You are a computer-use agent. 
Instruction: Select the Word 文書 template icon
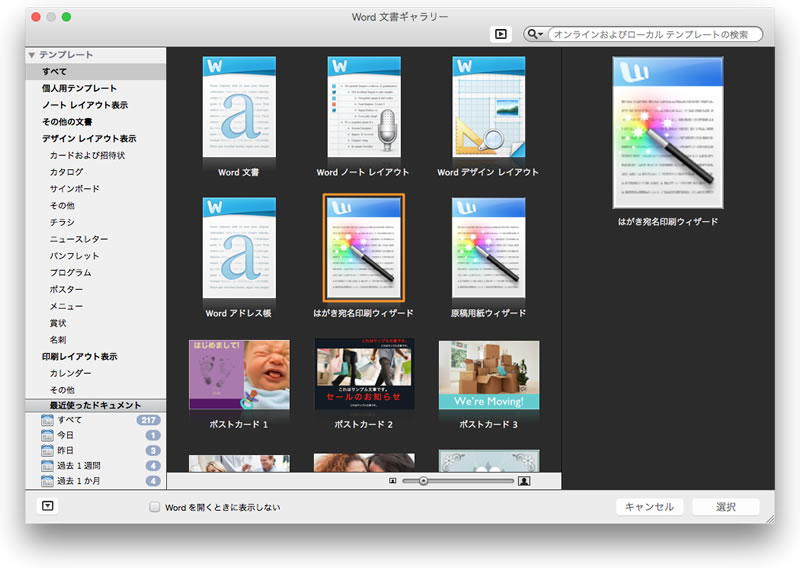click(239, 107)
